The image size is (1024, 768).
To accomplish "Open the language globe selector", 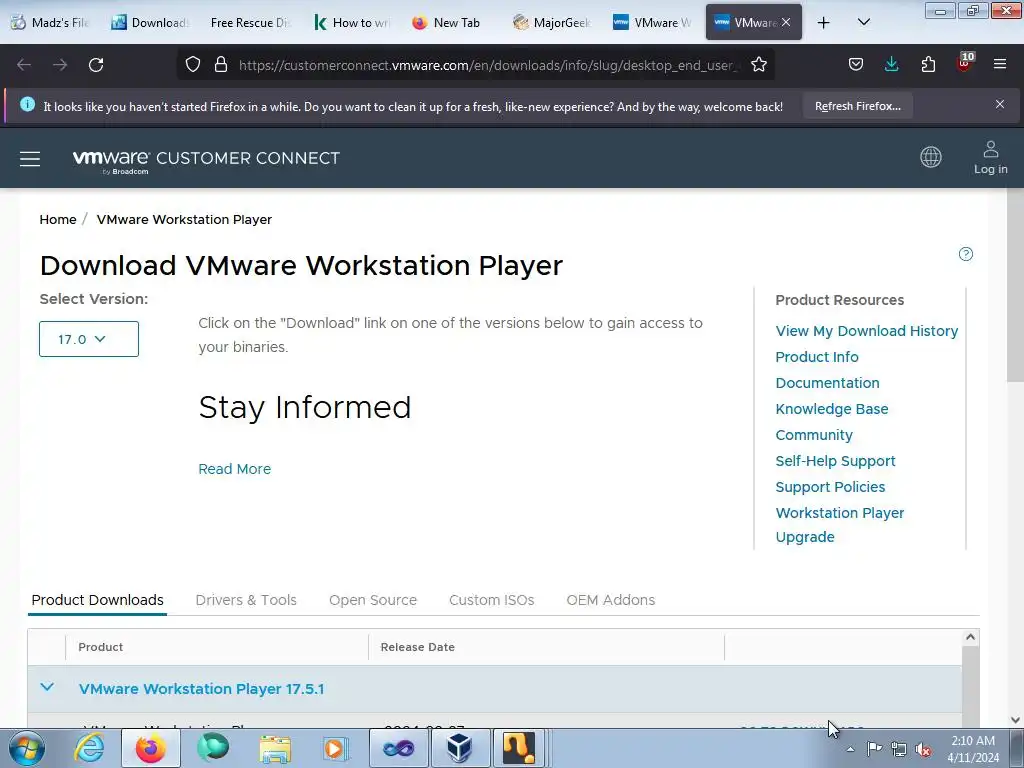I will tap(931, 157).
